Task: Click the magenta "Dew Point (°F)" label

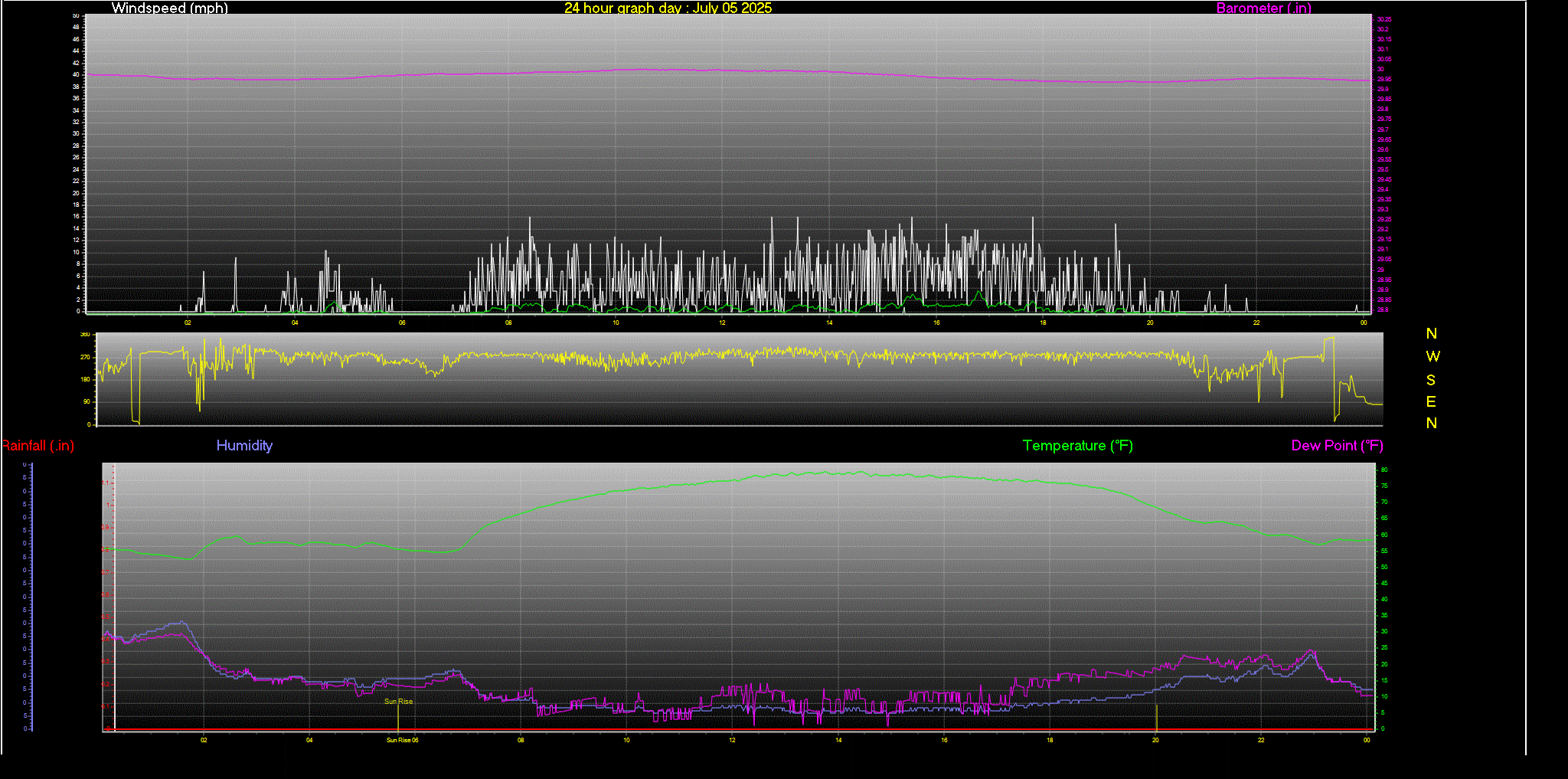Action: point(1337,446)
